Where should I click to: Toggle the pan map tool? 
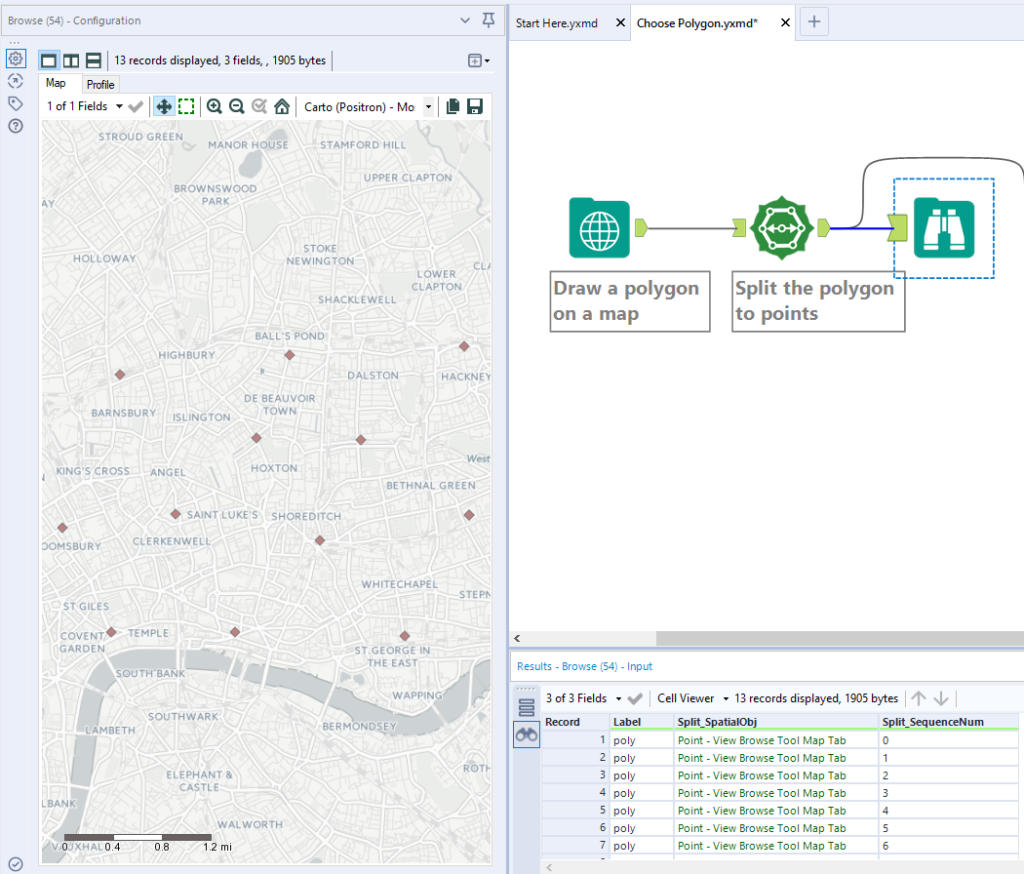click(163, 106)
